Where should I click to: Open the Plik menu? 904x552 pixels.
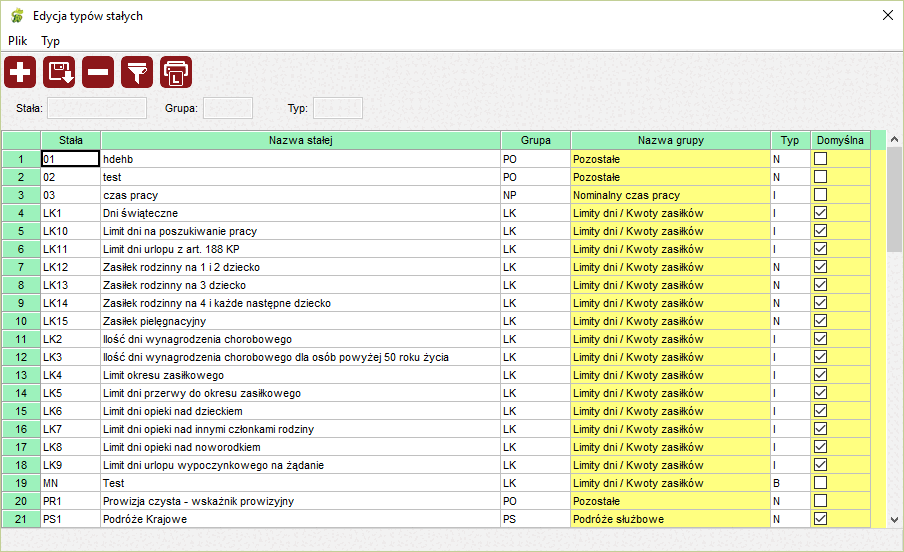pos(18,41)
